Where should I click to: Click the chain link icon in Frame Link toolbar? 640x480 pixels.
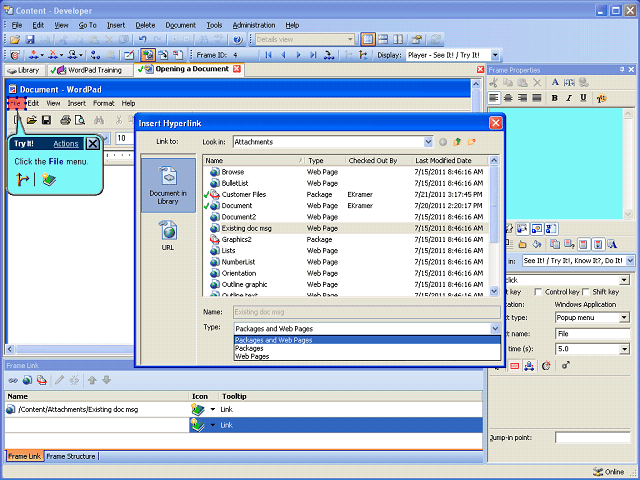13,380
